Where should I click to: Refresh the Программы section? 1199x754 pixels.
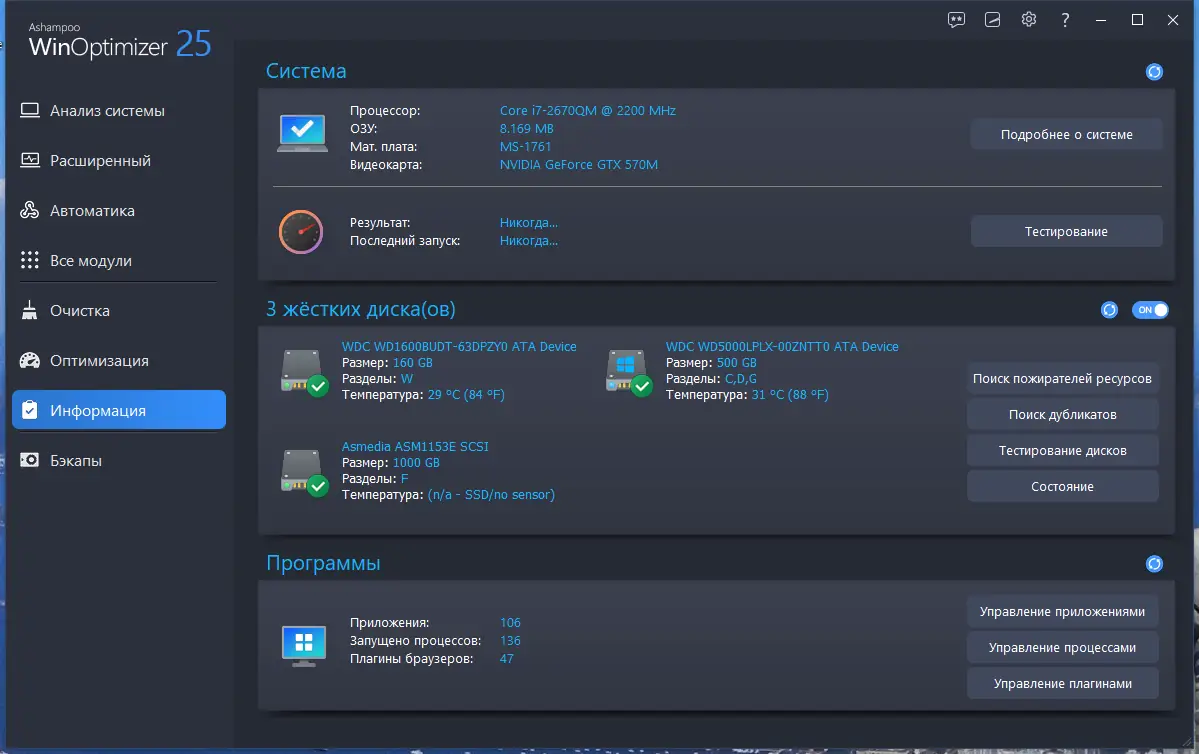coord(1154,564)
